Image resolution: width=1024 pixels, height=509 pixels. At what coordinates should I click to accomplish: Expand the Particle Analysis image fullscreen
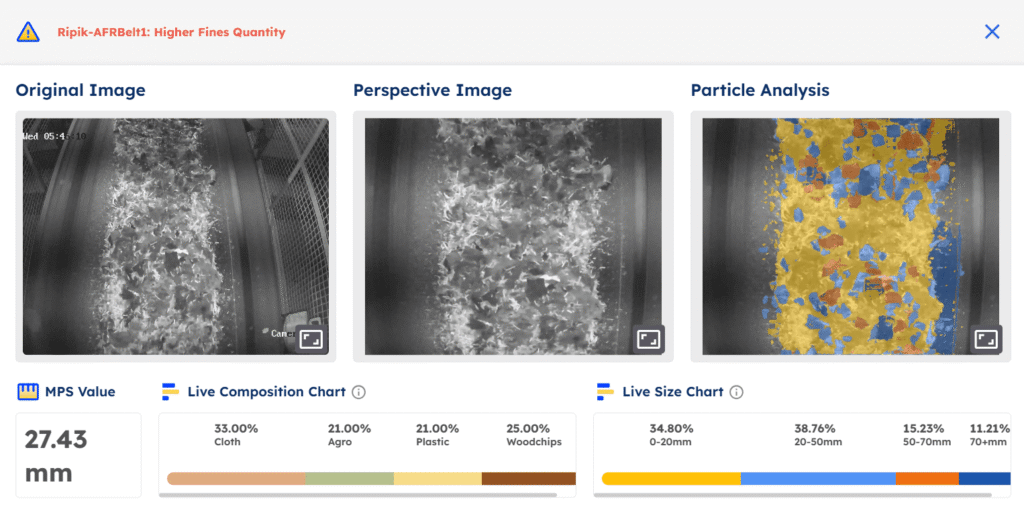(x=986, y=339)
